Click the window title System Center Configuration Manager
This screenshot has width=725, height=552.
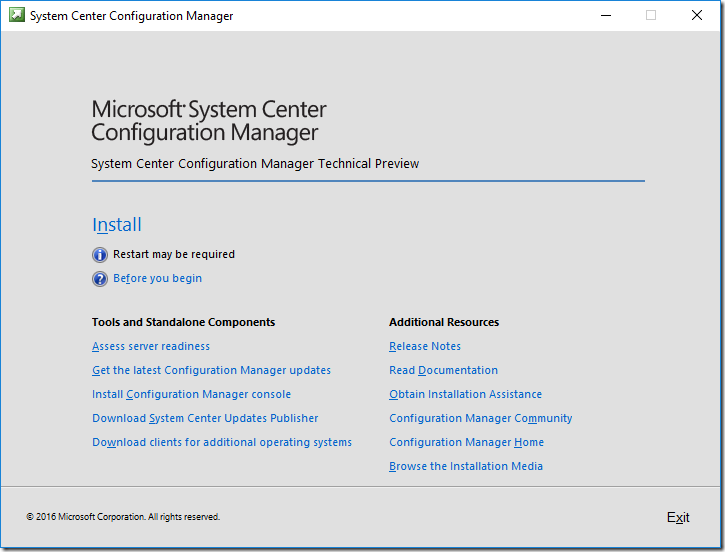click(x=131, y=16)
